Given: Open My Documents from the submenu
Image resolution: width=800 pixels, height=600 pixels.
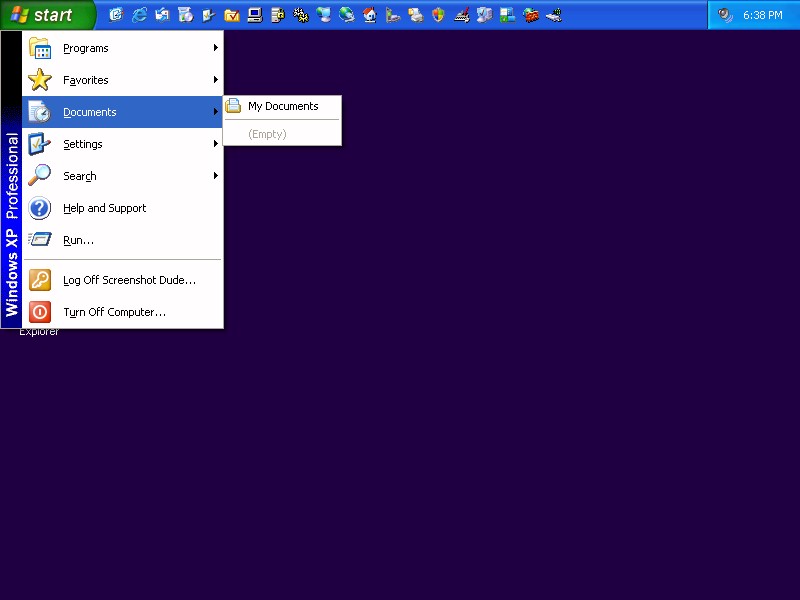Looking at the screenshot, I should 282,106.
